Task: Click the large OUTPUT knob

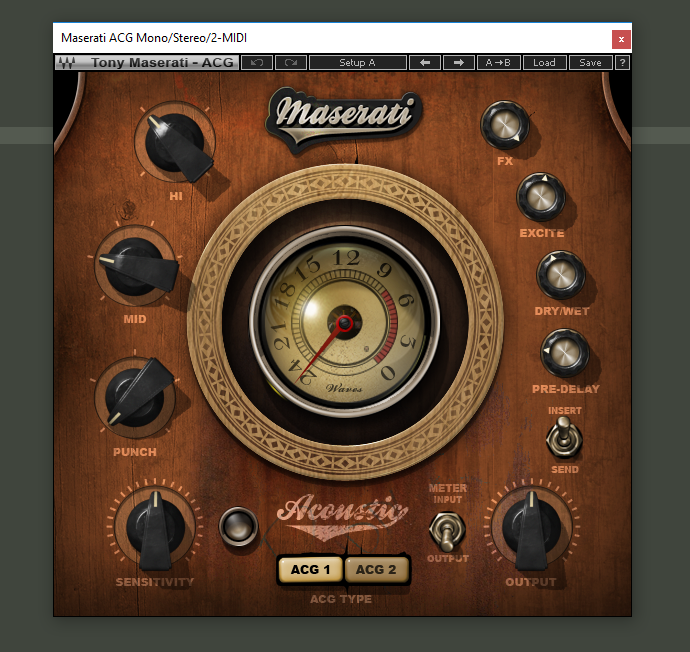Action: tap(532, 527)
